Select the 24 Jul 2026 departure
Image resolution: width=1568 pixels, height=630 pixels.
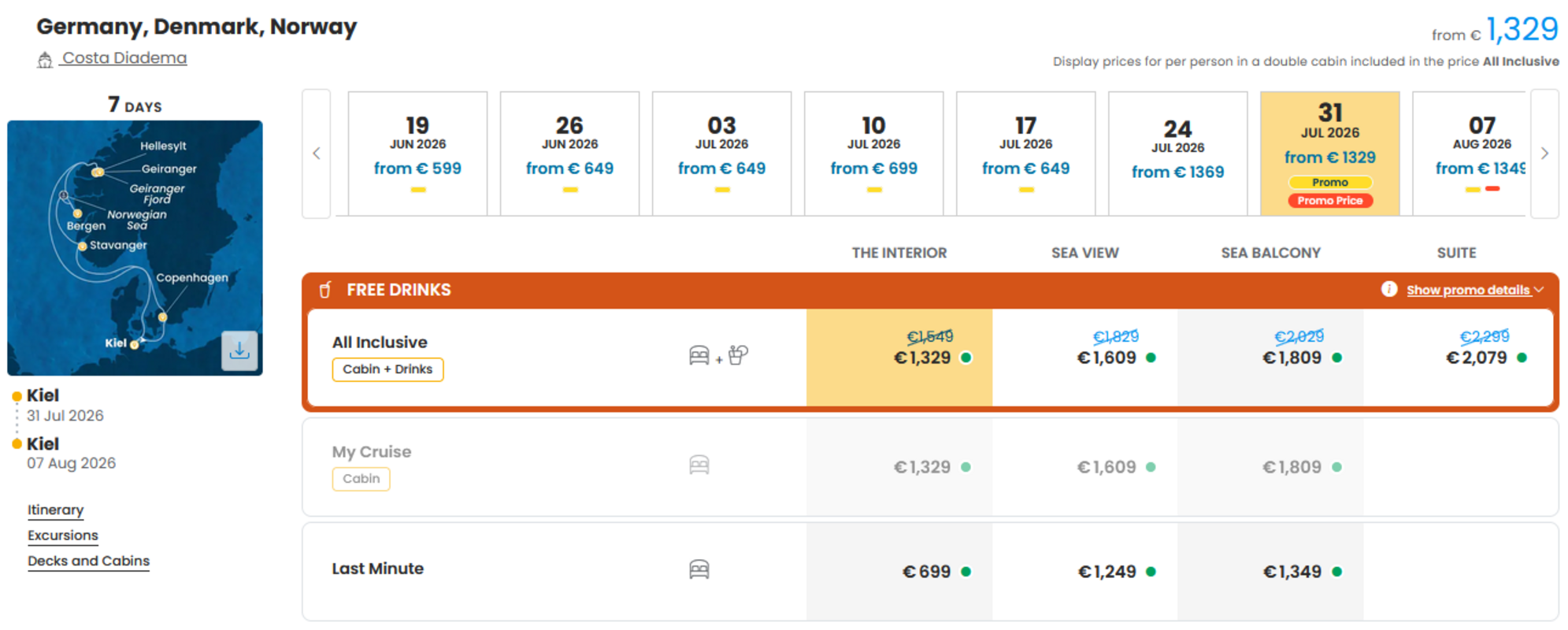(1177, 154)
